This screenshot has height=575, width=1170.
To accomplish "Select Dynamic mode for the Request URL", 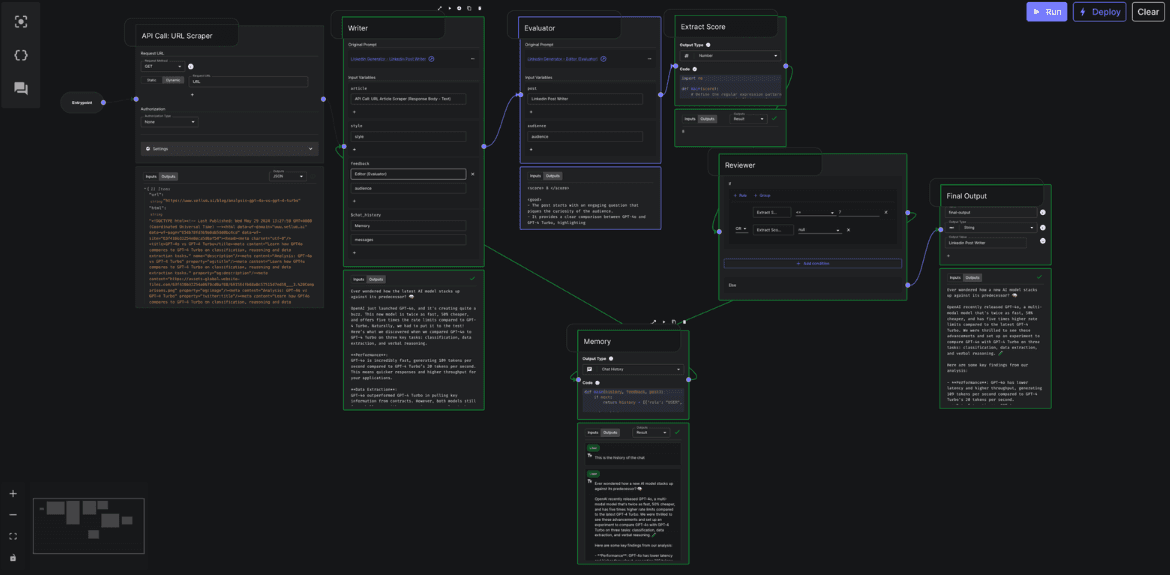I will (173, 80).
